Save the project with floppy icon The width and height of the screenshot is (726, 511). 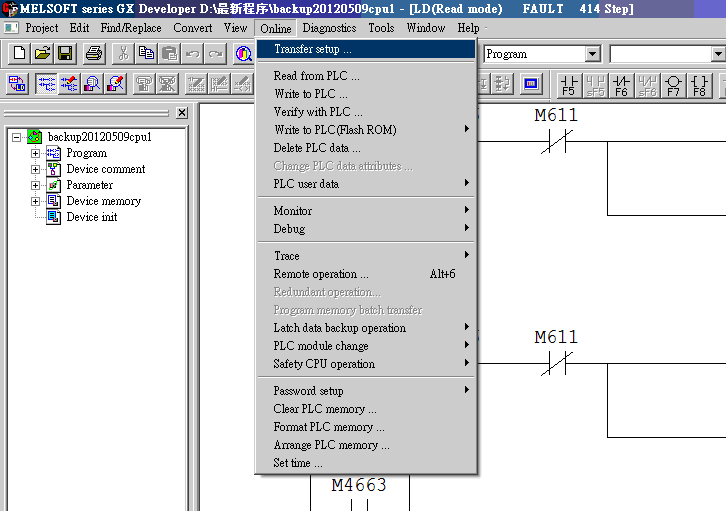click(x=65, y=53)
